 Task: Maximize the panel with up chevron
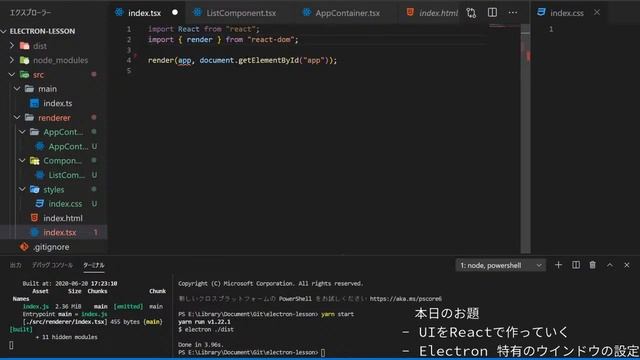coord(610,265)
